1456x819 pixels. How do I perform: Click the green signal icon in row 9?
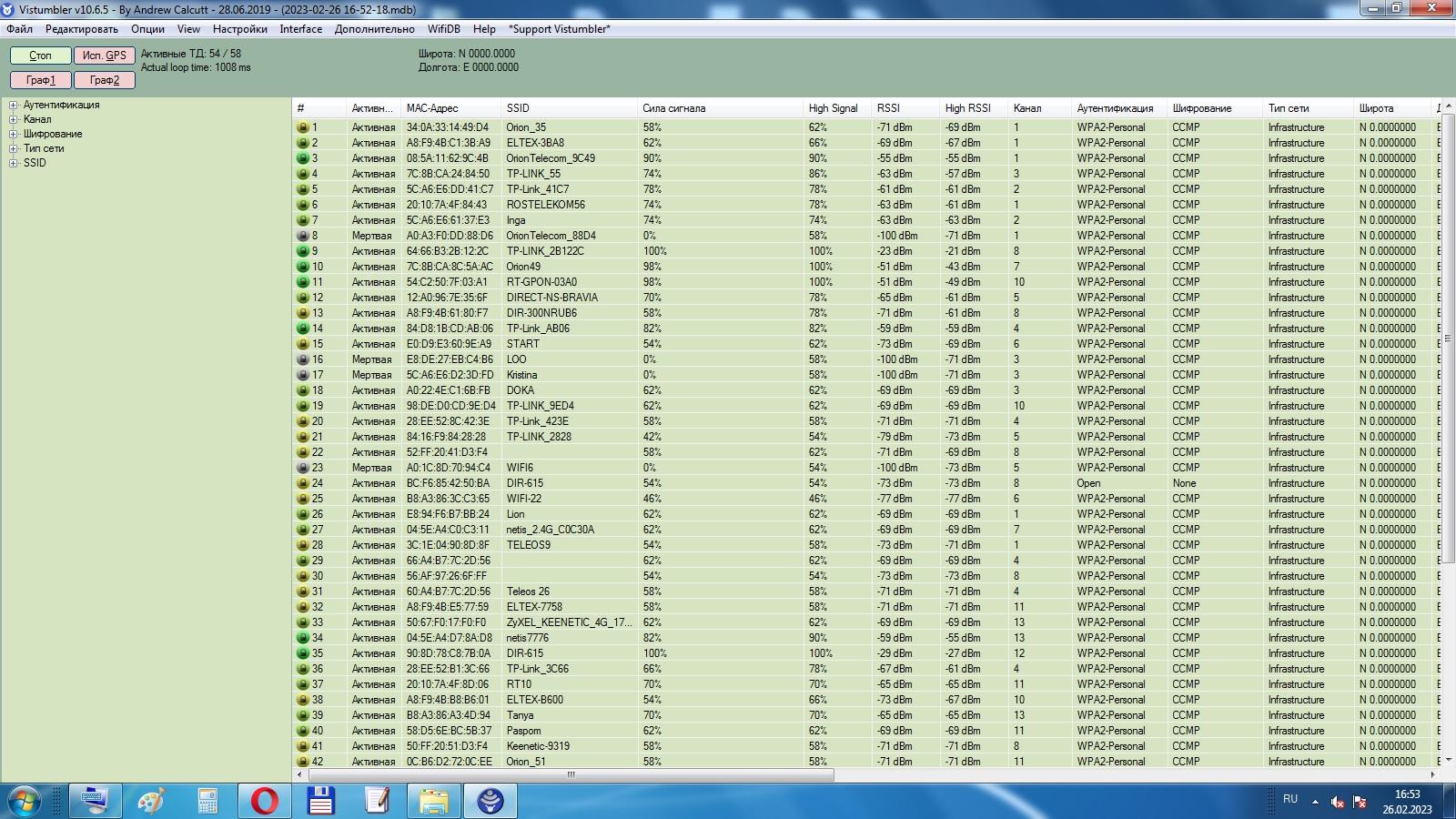coord(303,251)
